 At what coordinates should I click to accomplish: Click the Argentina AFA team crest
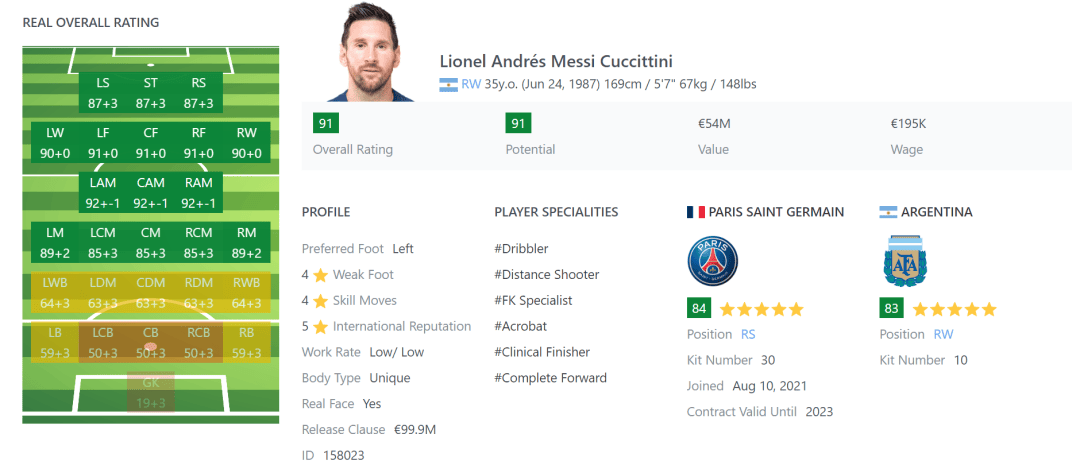[x=904, y=262]
